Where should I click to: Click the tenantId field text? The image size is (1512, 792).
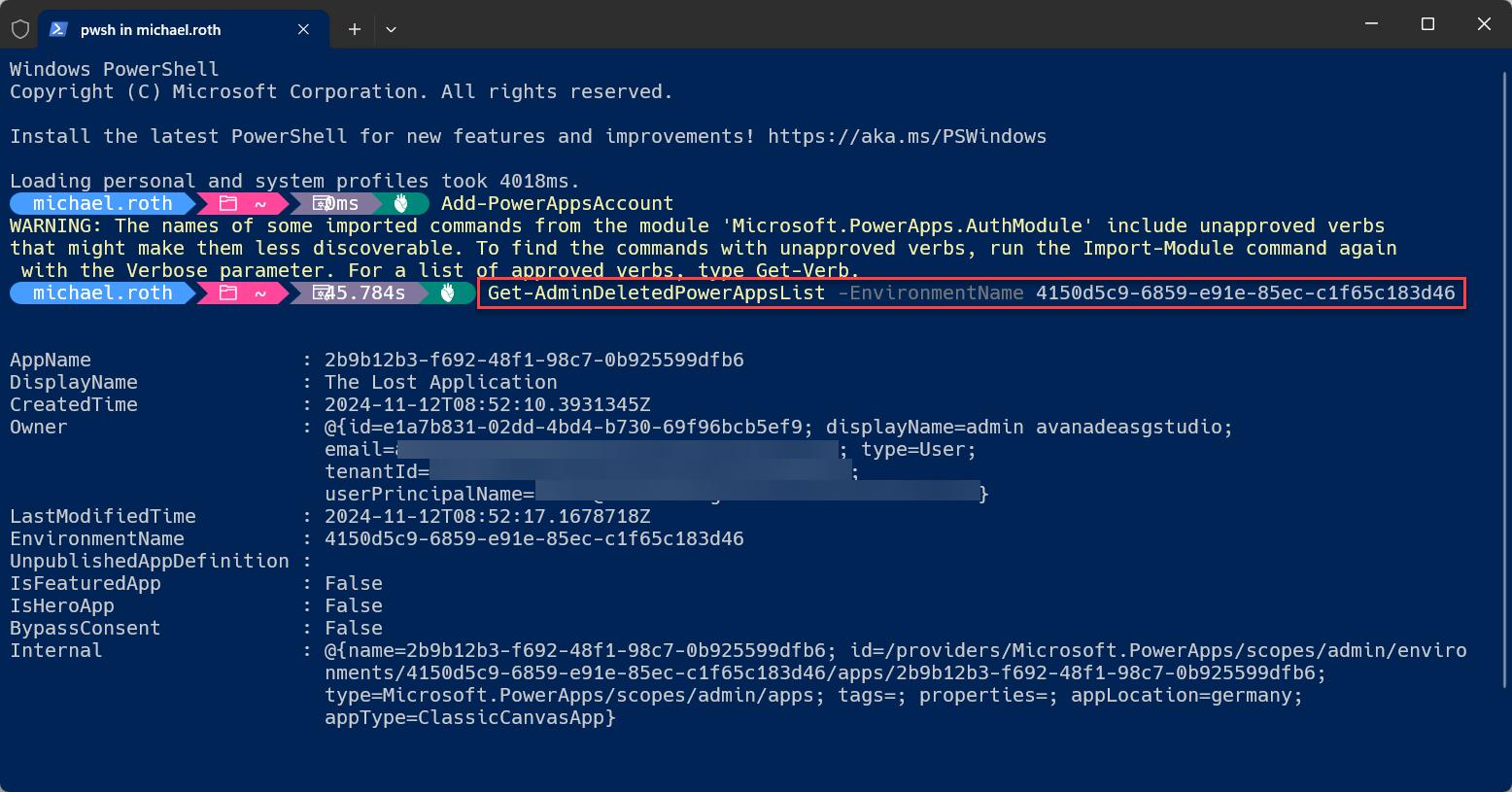[377, 471]
